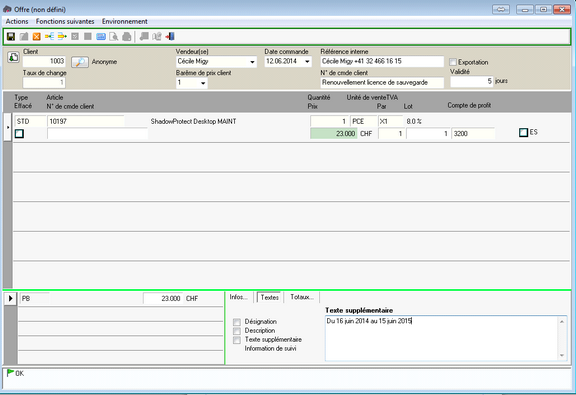Image resolution: width=576 pixels, height=395 pixels.
Task: Click the client search magnifier button
Action: tap(80, 62)
